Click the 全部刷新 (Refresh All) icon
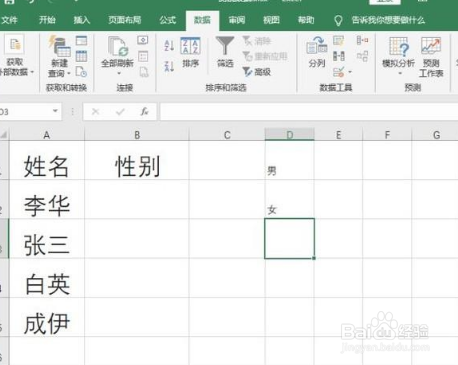Image resolution: width=458 pixels, height=365 pixels. (117, 46)
